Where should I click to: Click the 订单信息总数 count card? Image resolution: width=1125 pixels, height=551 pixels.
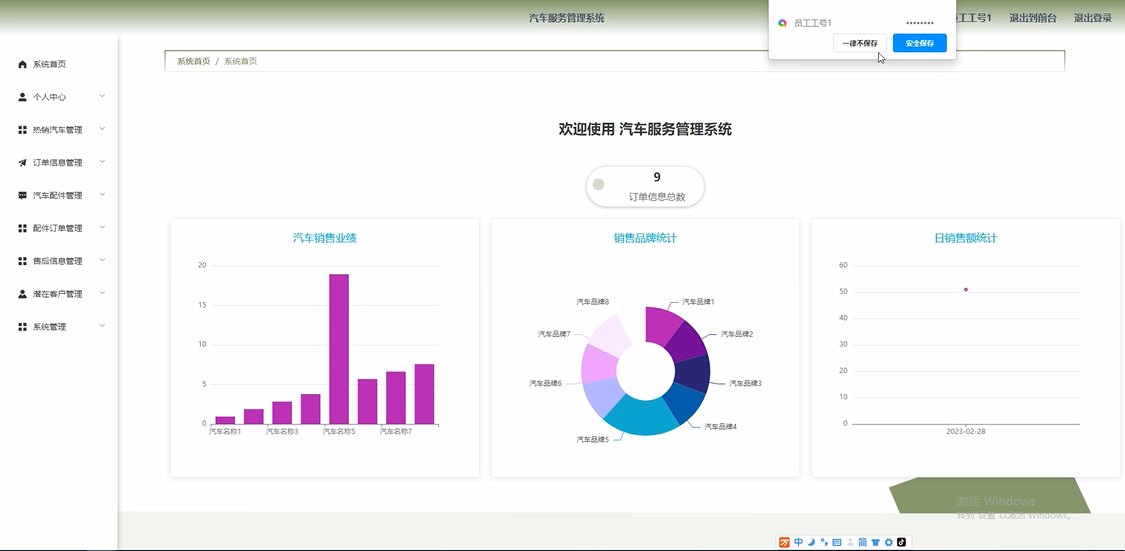pos(645,187)
